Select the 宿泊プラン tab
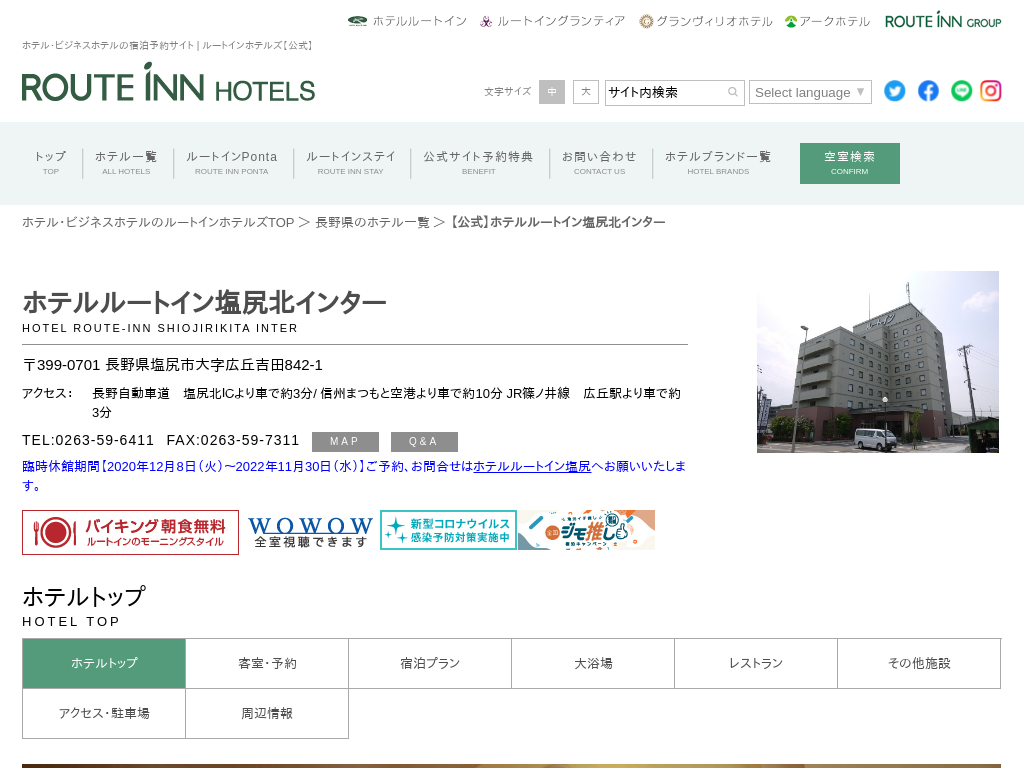 [x=430, y=664]
